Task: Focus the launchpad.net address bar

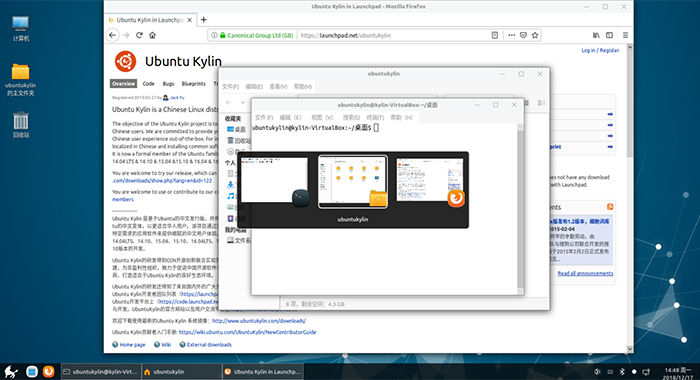Action: (x=393, y=35)
